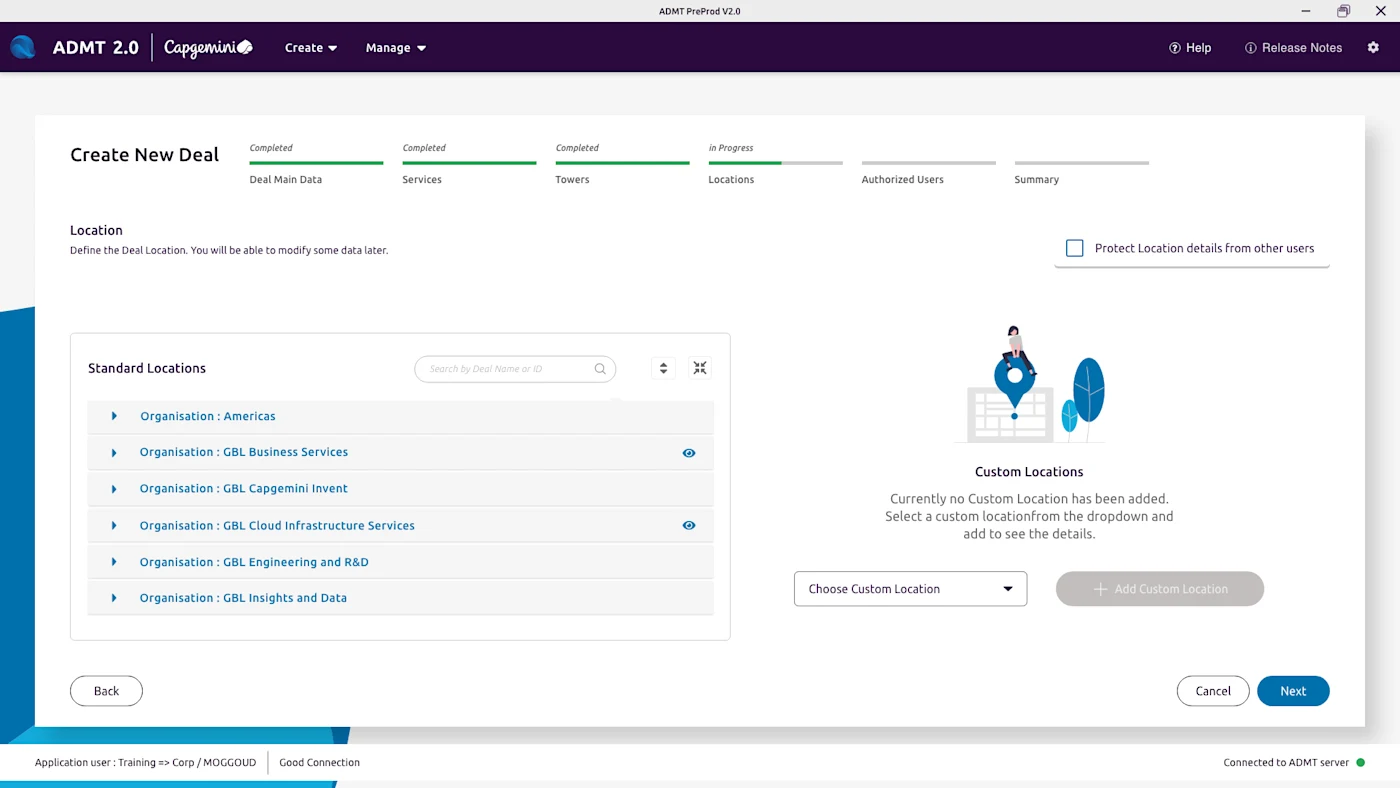Click the expand/sort arrows icon in Standard Locations
The image size is (1400, 788).
click(663, 368)
